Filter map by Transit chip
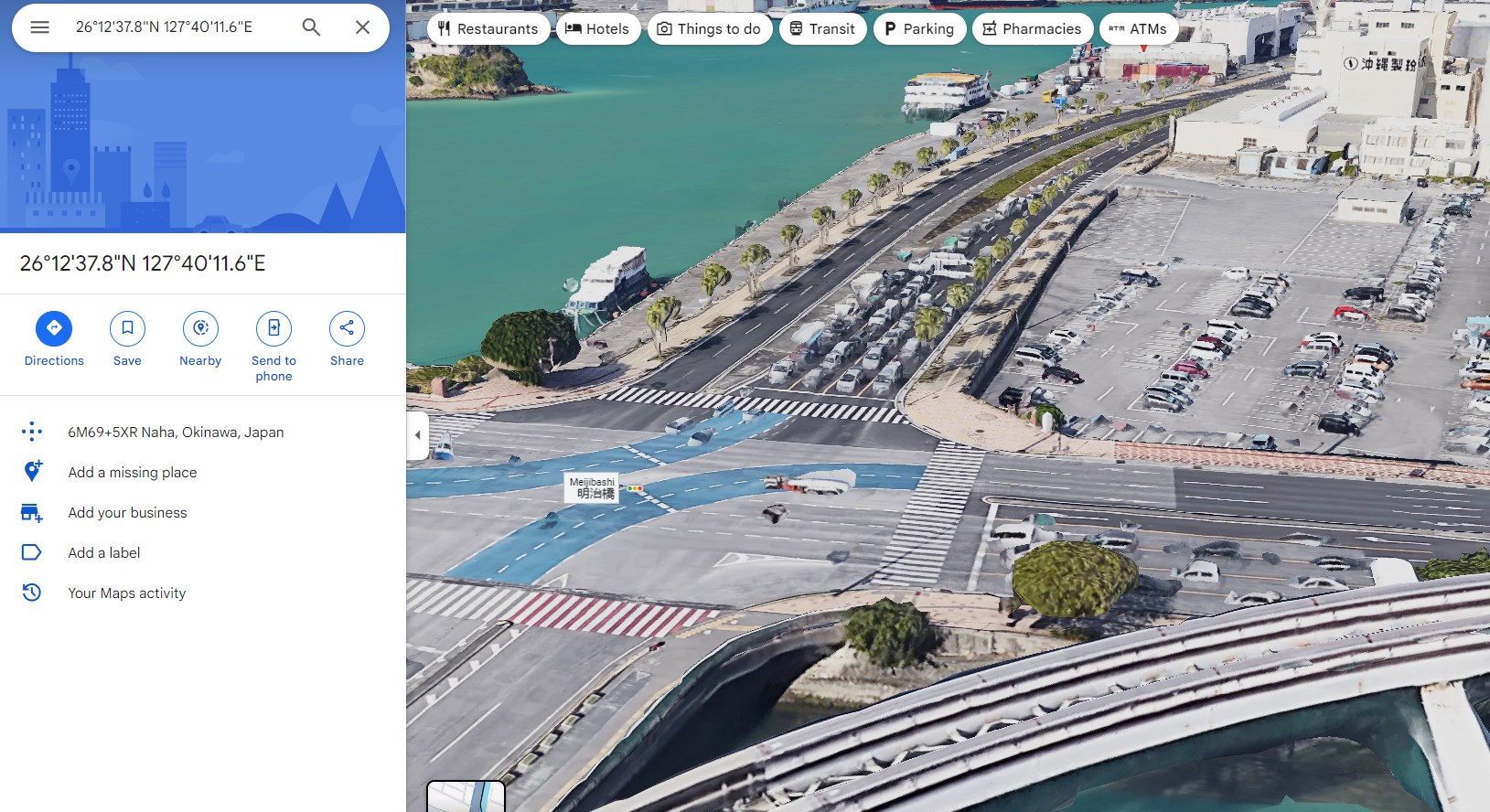This screenshot has height=812, width=1490. (x=822, y=28)
